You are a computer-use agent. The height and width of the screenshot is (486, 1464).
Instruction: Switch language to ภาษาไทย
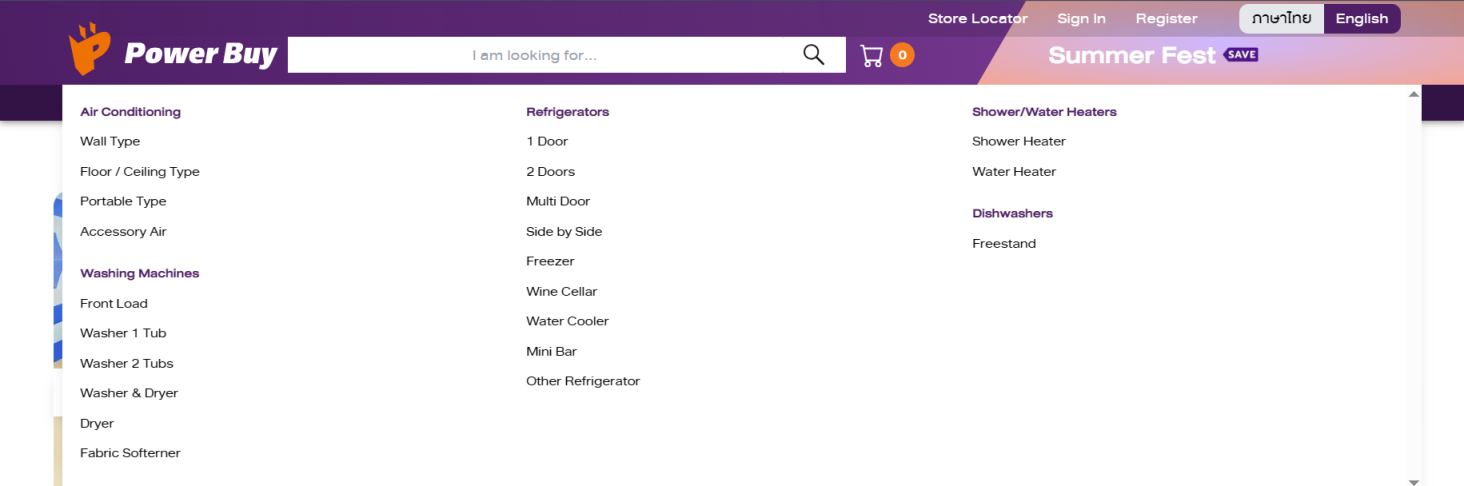pyautogui.click(x=1281, y=19)
